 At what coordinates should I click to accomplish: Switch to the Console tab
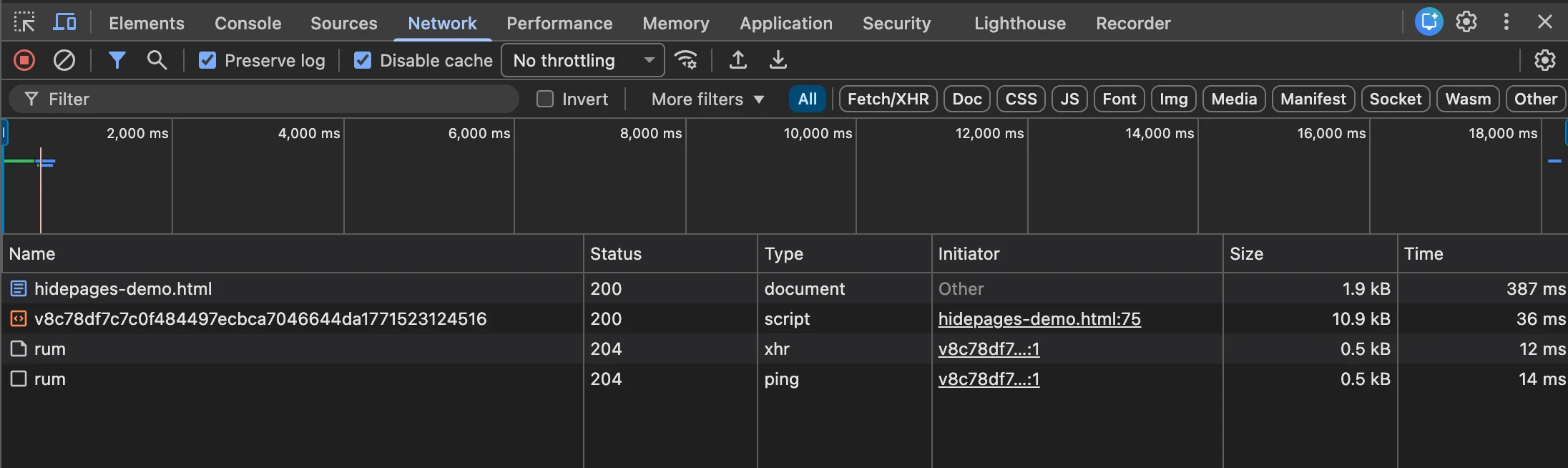point(248,23)
